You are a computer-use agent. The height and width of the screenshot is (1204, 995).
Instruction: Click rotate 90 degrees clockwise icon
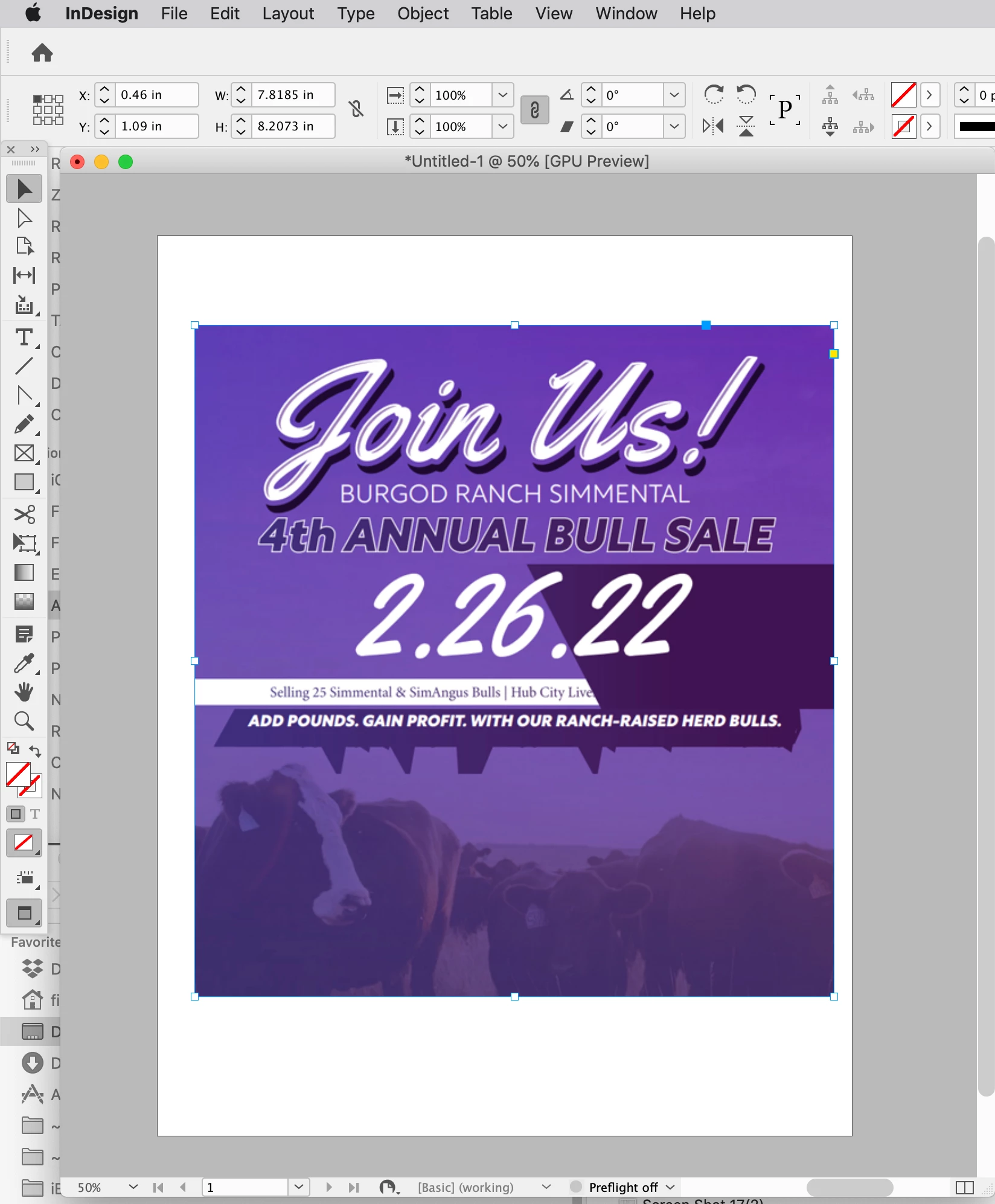[x=714, y=95]
